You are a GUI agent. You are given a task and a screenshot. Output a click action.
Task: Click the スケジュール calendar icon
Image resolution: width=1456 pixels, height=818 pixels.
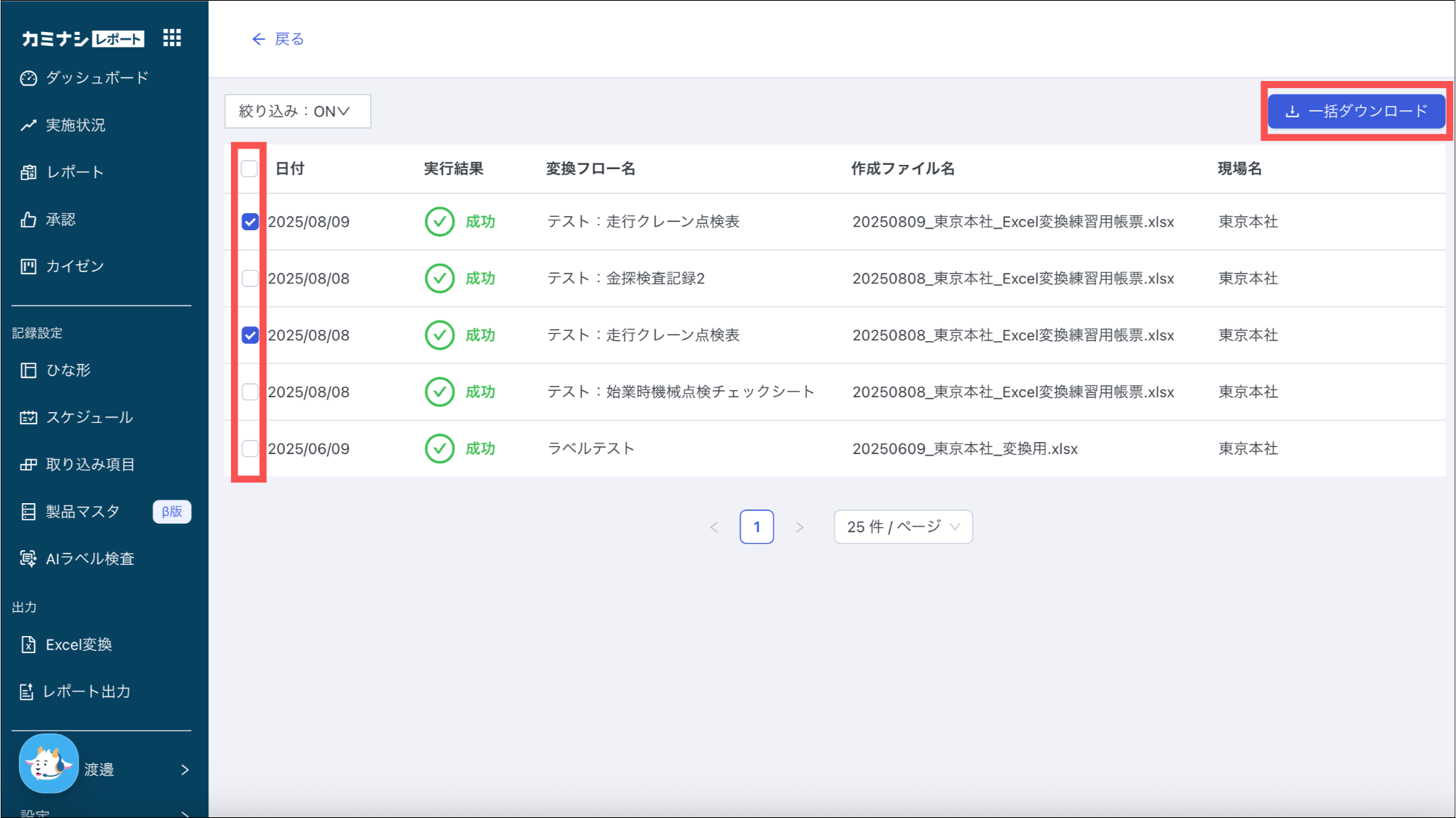click(28, 417)
